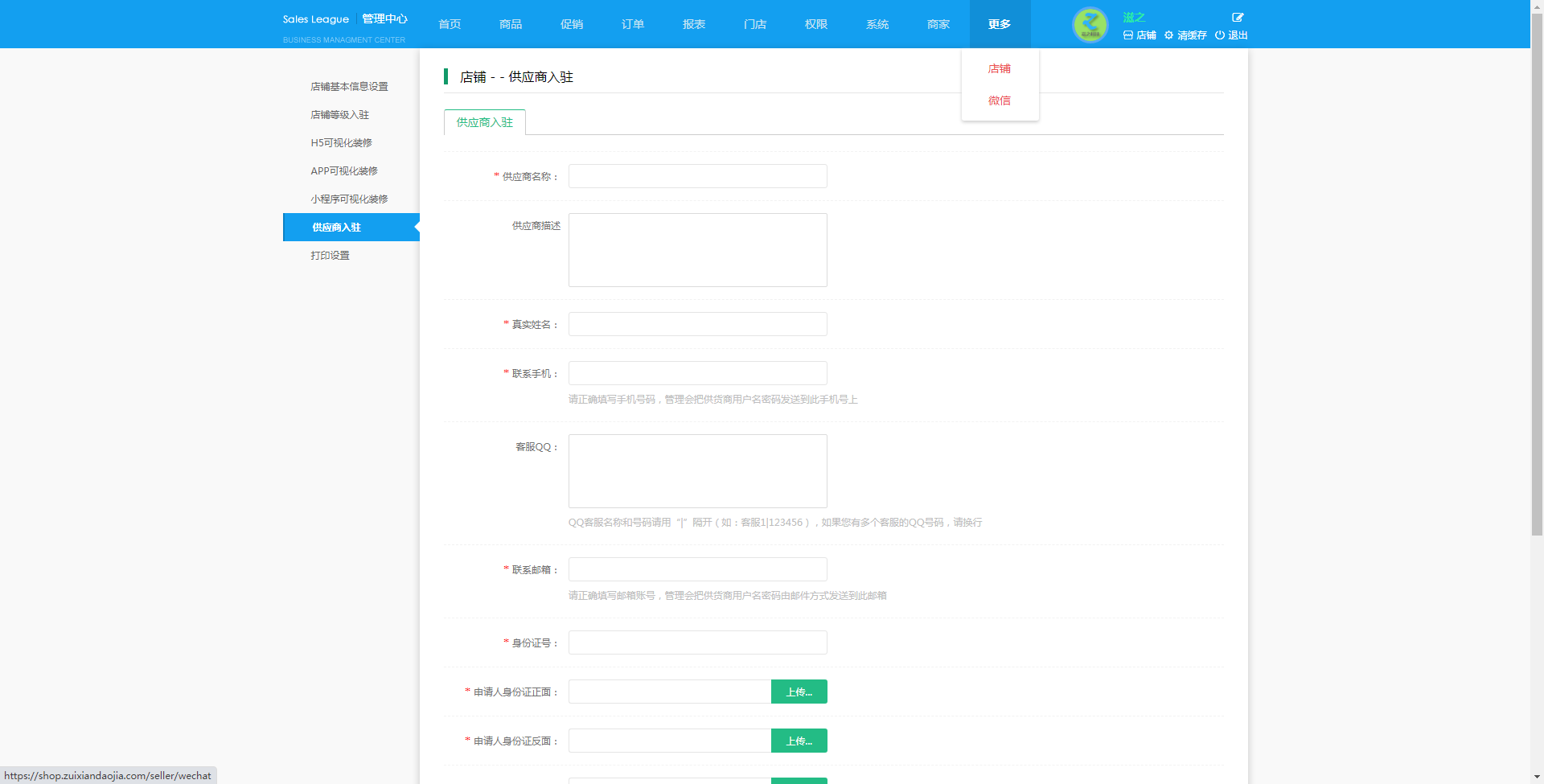Focus the 客服QQ text area
The height and width of the screenshot is (784, 1544).
click(698, 471)
